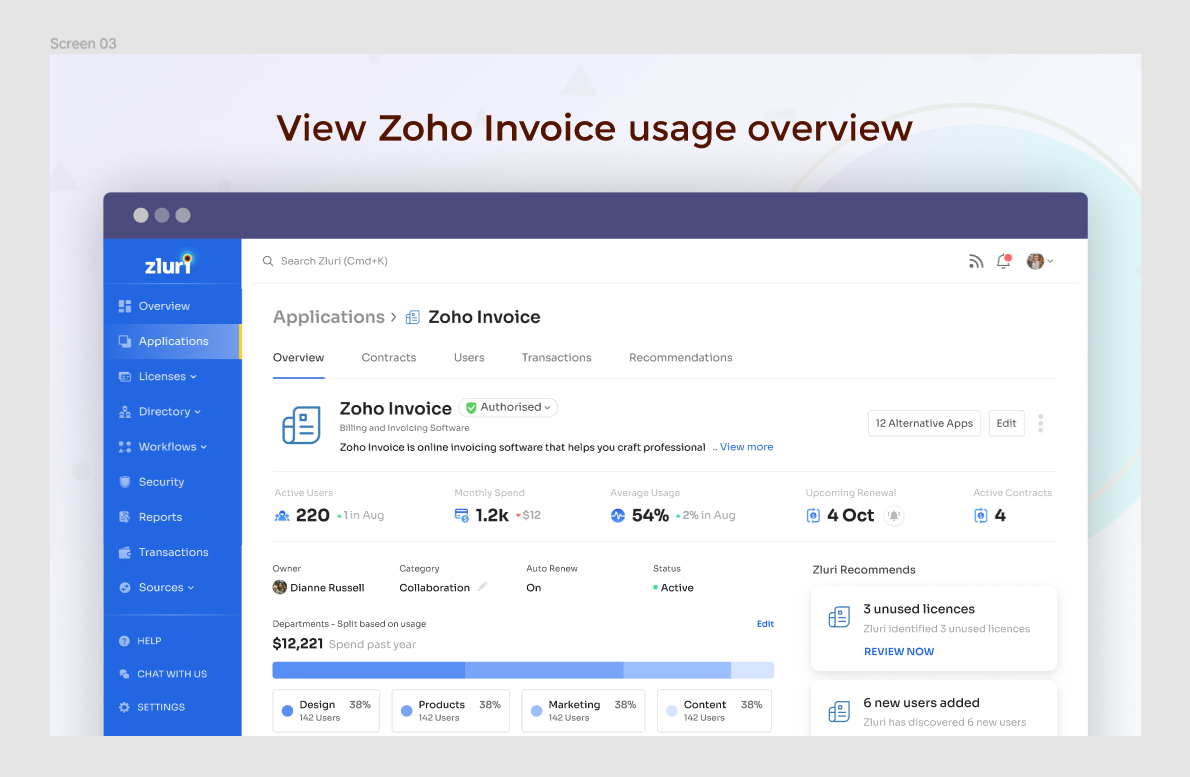Viewport: 1190px width, 777px height.
Task: Select the Design department swatch
Action: [287, 711]
